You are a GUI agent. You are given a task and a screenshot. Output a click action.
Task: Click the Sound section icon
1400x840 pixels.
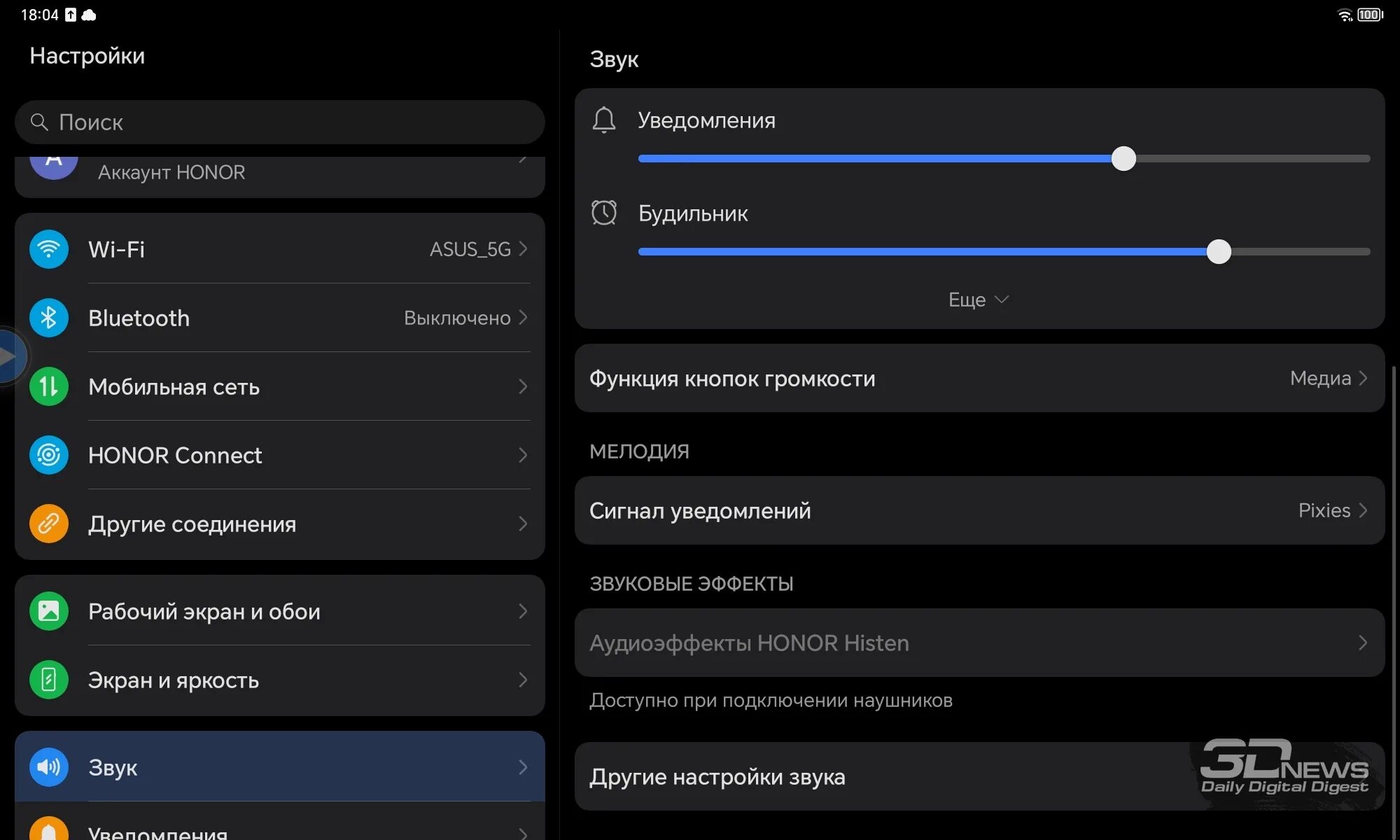coord(49,766)
